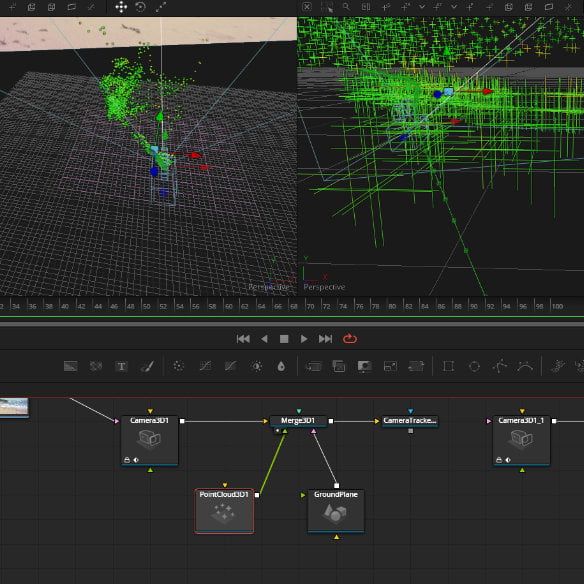Add the Matte Control tool
Image resolution: width=584 pixels, height=584 pixels.
point(364,366)
